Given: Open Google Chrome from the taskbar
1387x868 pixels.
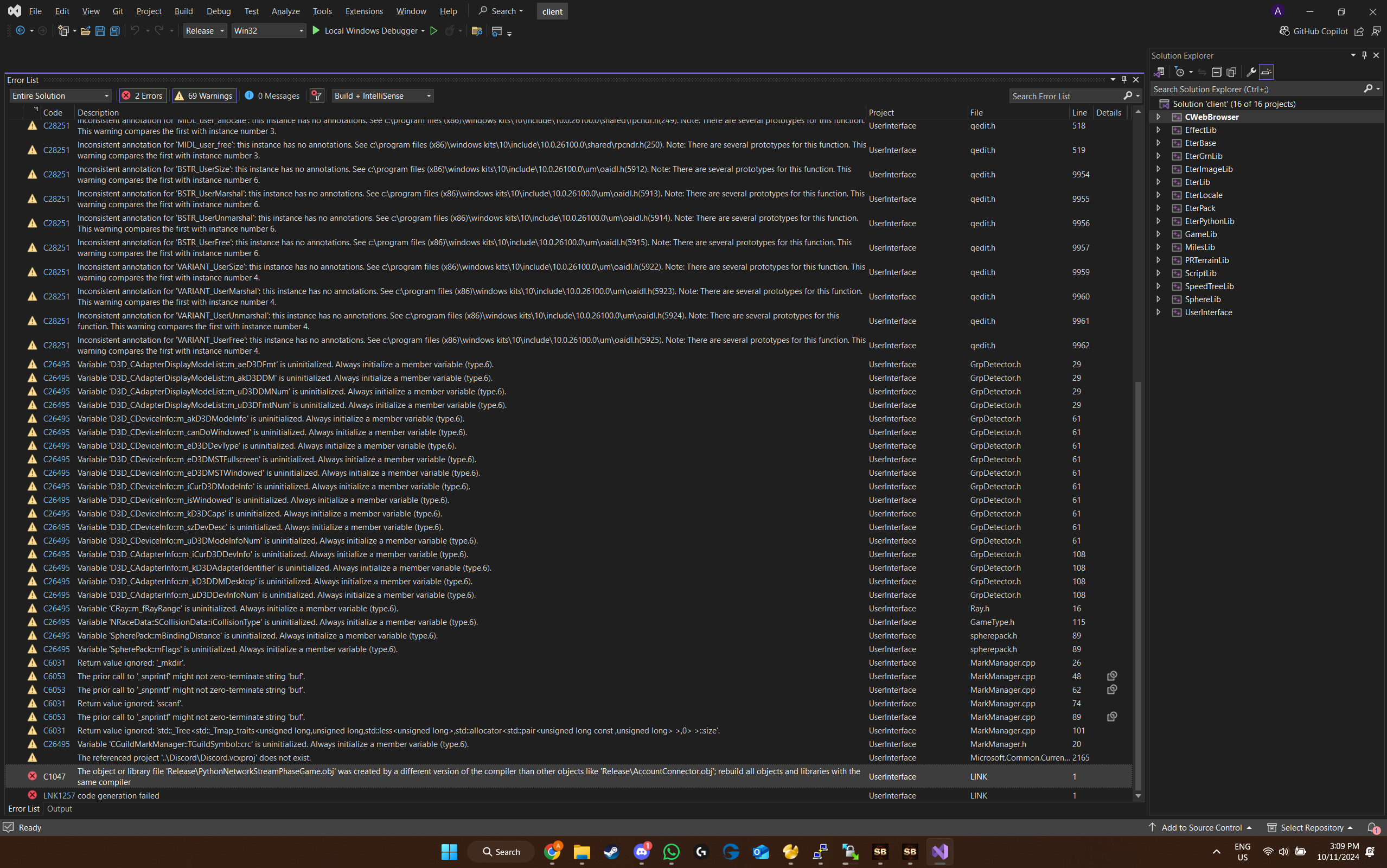Looking at the screenshot, I should point(552,852).
